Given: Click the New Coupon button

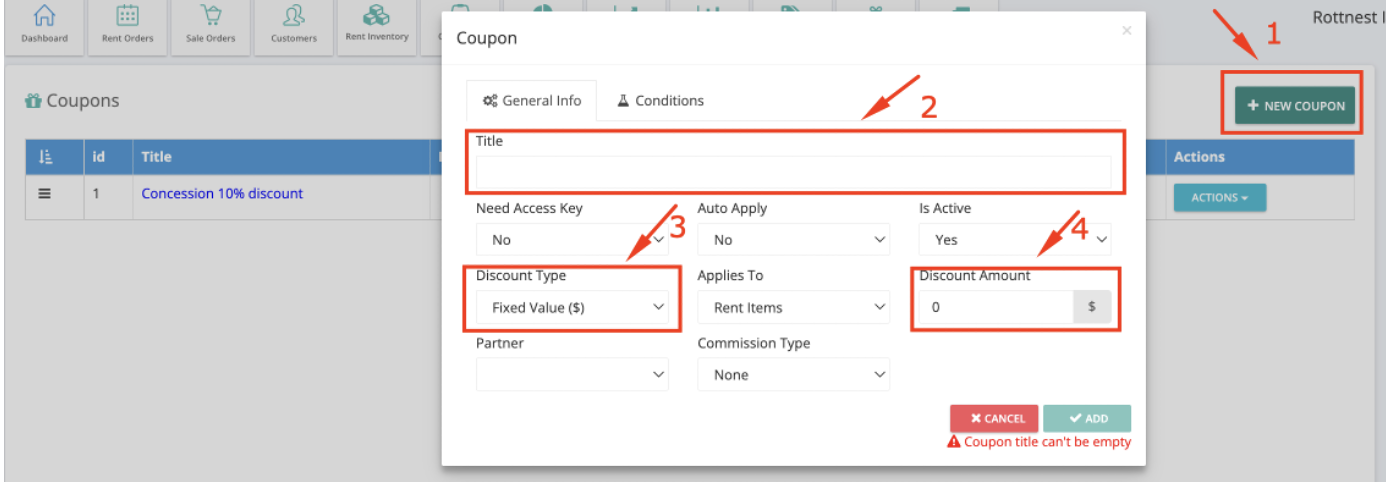Looking at the screenshot, I should coord(1295,106).
